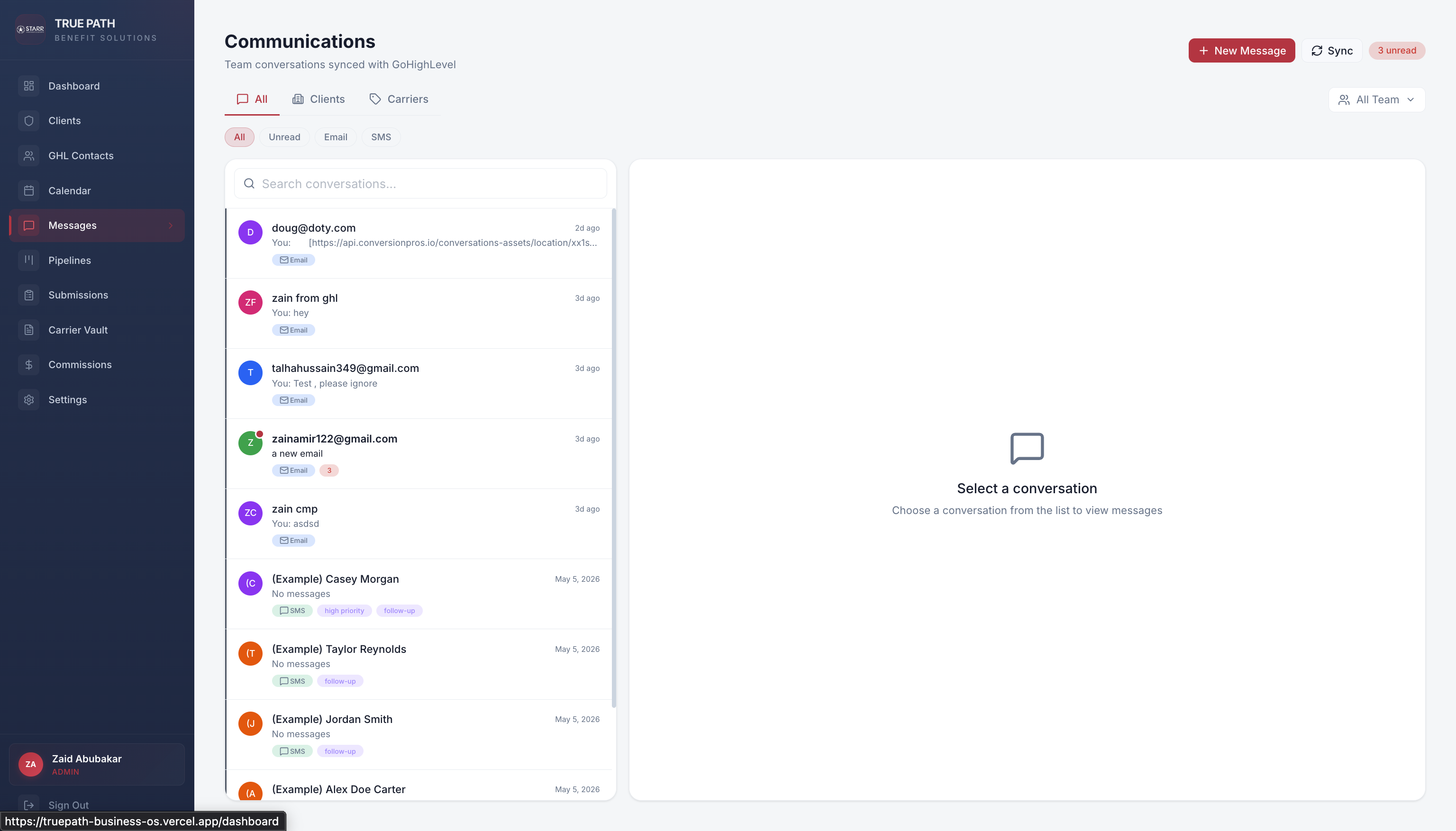Click the Carrier Vault document icon
1456x831 pixels.
pos(28,330)
